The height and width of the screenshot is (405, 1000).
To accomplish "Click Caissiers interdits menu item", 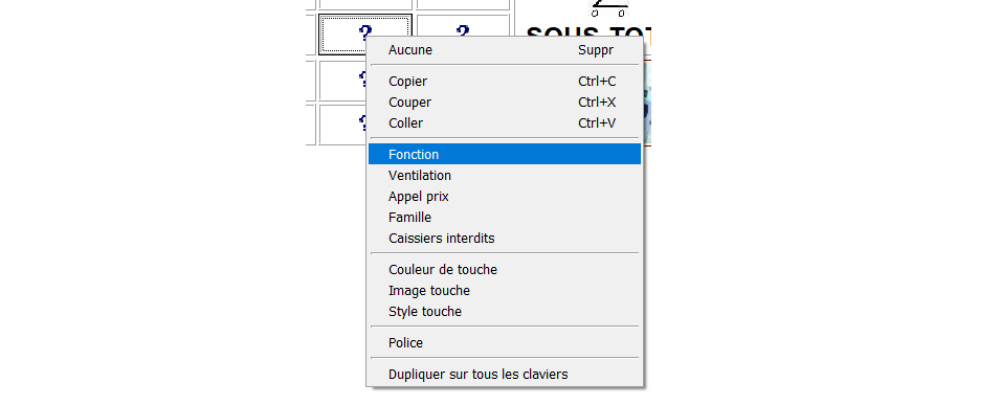I will [441, 238].
